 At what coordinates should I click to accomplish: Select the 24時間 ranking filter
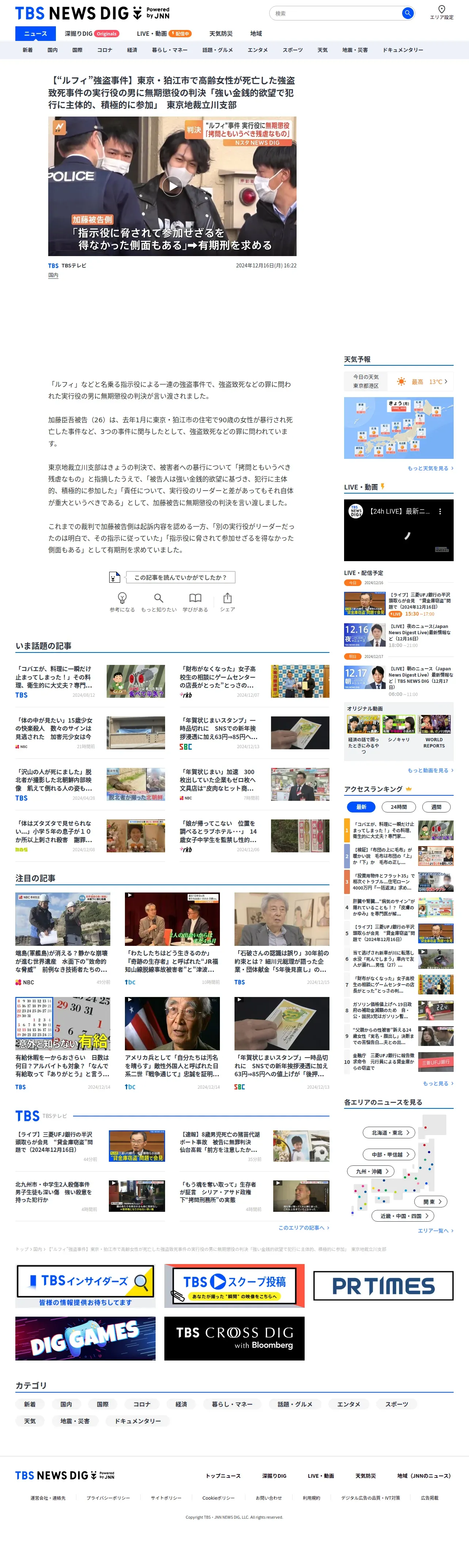399,807
